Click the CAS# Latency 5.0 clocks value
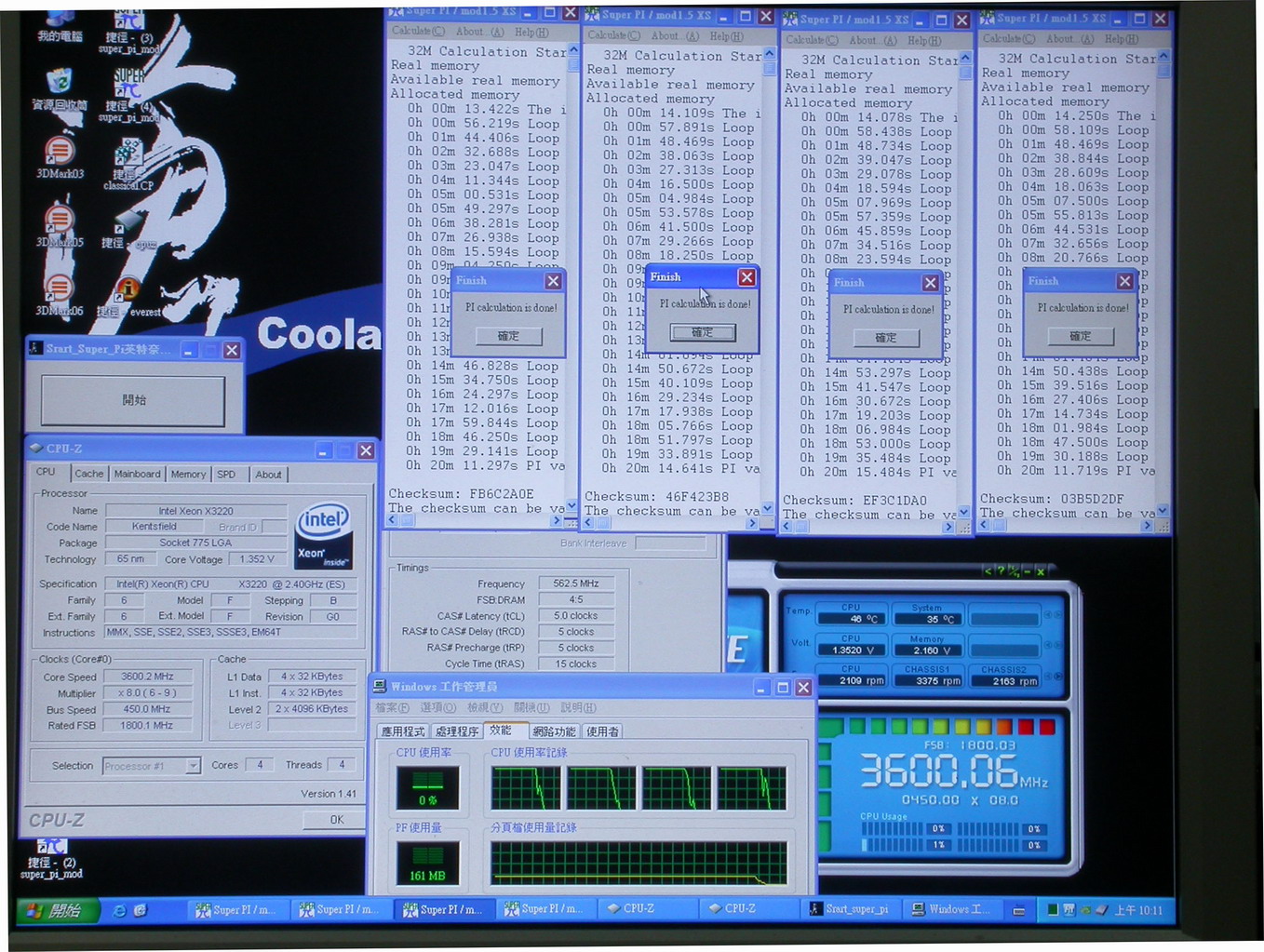 click(x=575, y=616)
